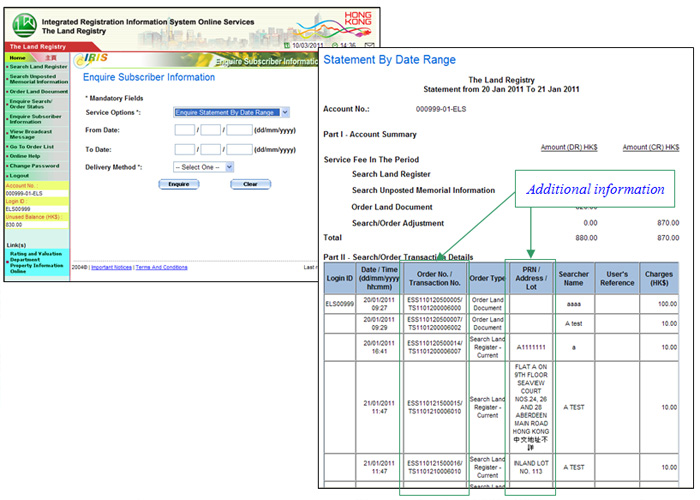Image resolution: width=700 pixels, height=500 pixels.
Task: Click the Clear button
Action: [250, 184]
